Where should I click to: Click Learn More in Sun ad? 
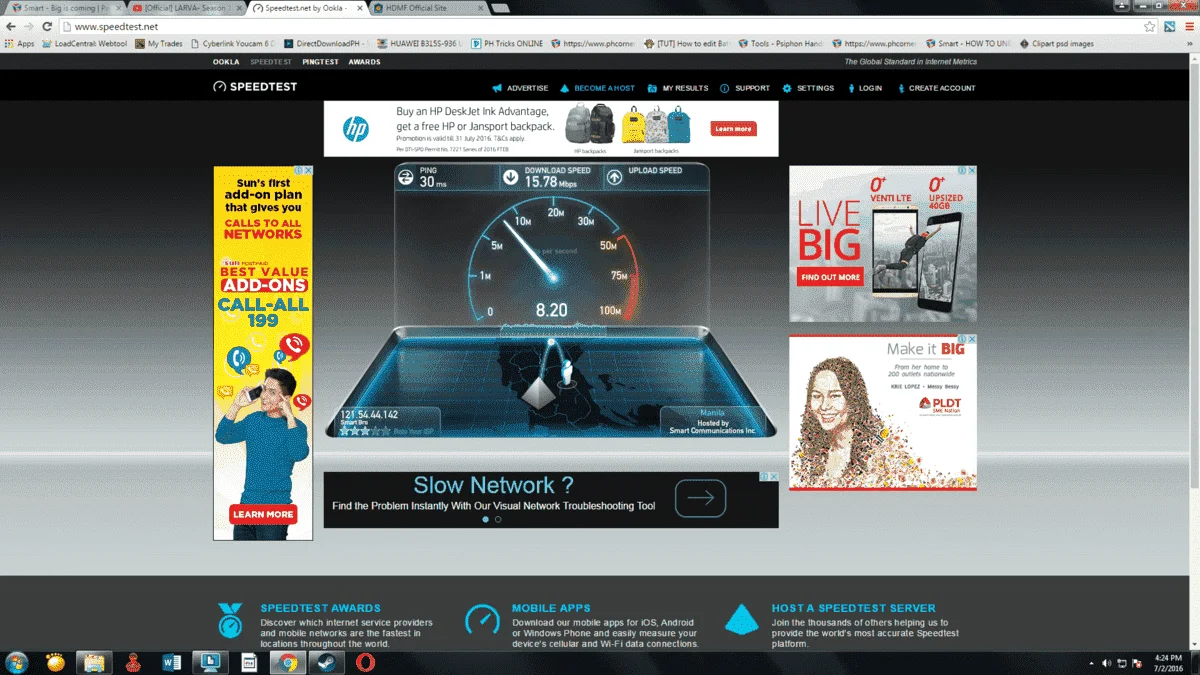coord(263,514)
